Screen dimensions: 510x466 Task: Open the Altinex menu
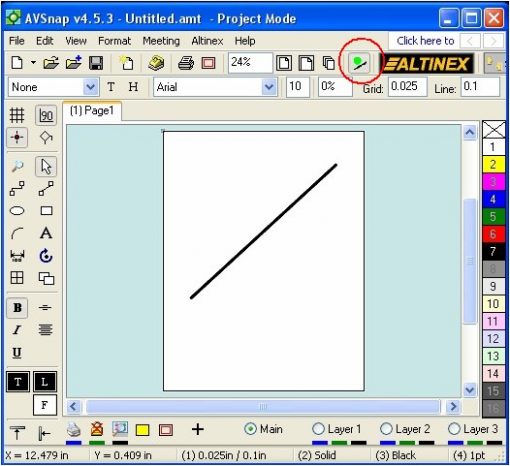(207, 41)
